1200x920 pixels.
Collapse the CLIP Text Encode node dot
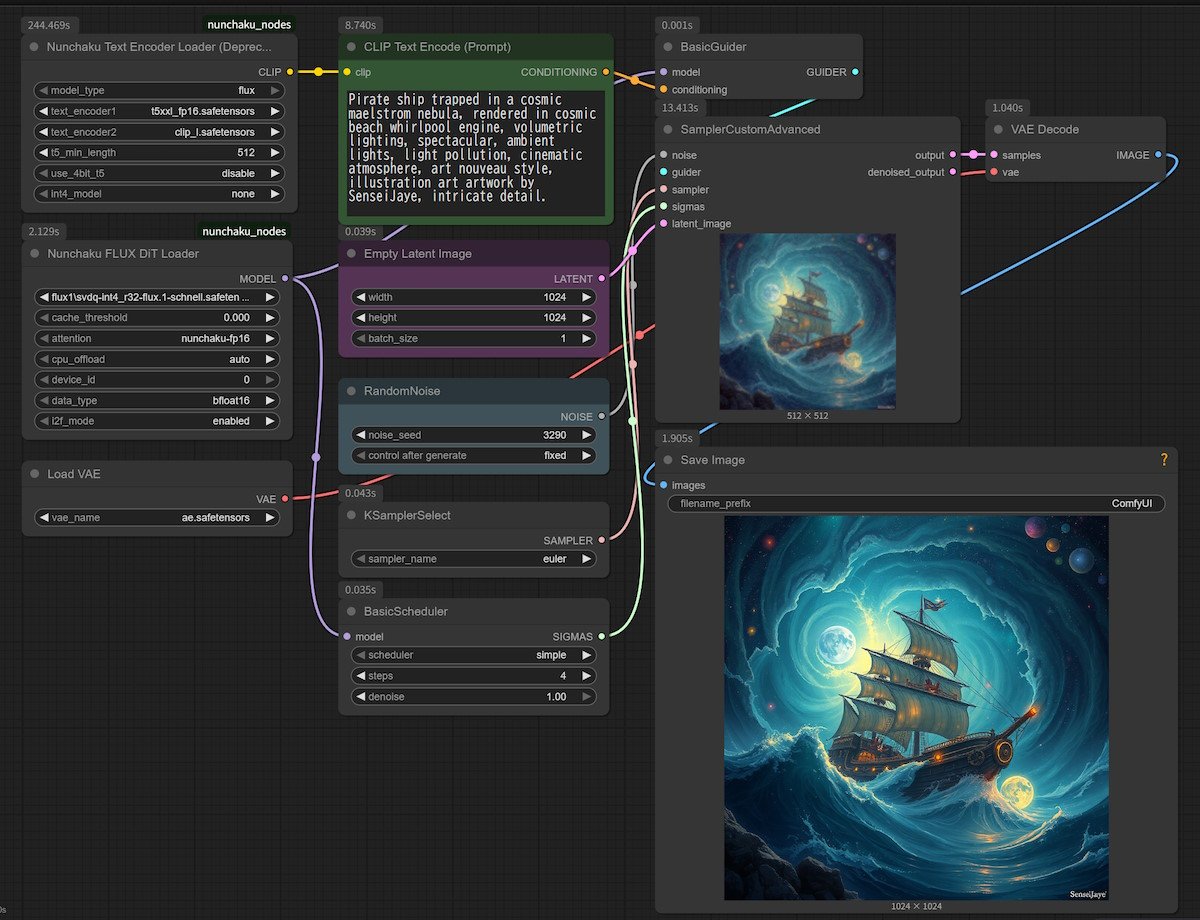(351, 47)
